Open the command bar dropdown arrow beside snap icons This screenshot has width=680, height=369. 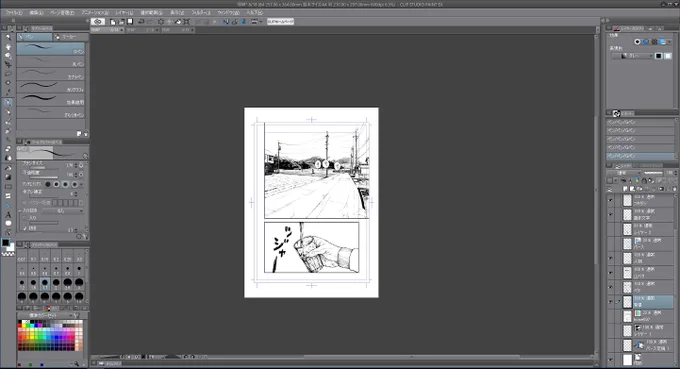(261, 22)
